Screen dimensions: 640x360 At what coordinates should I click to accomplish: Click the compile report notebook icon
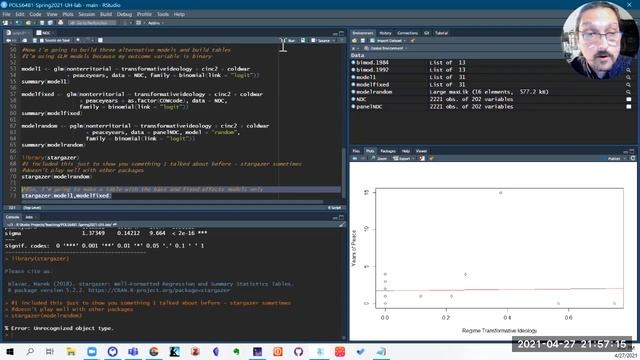100,40
